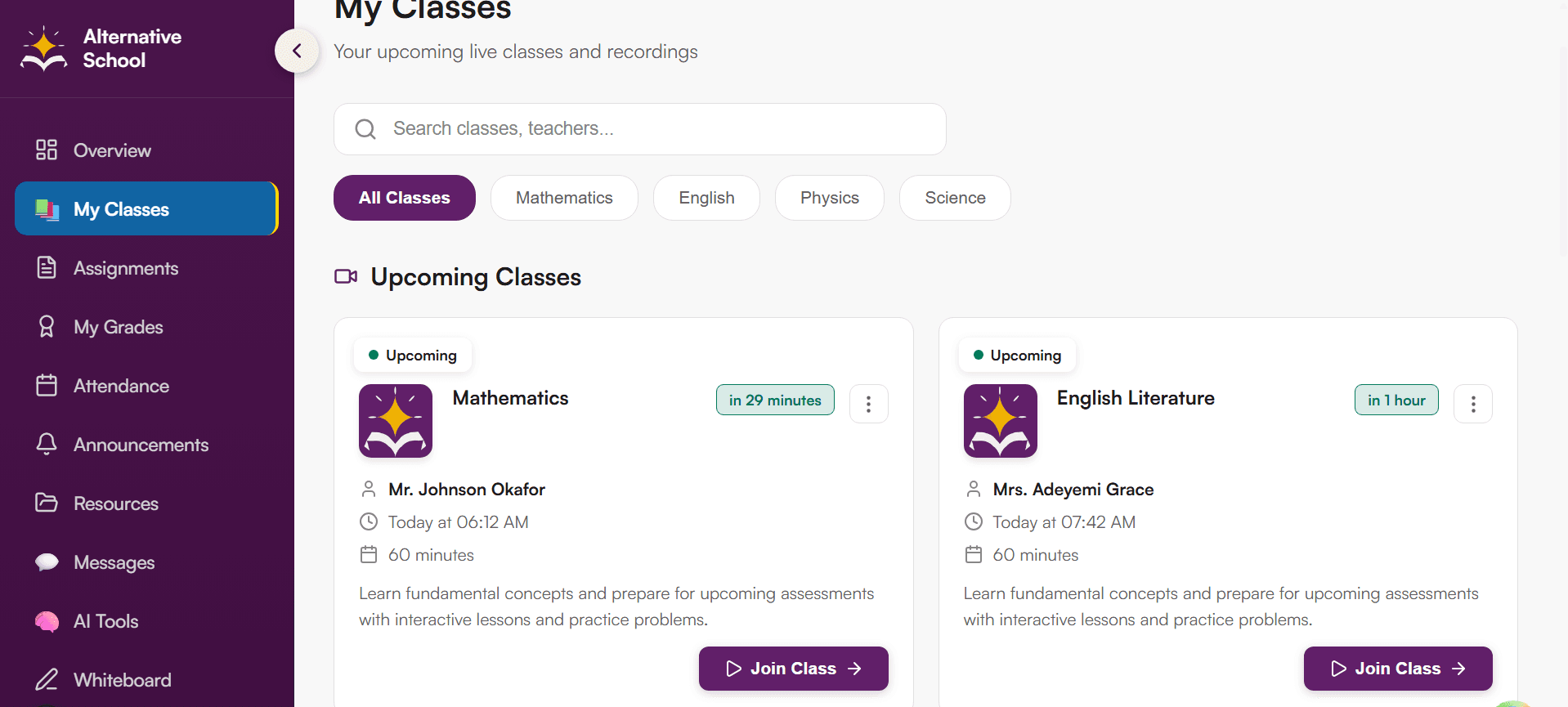1568x707 pixels.
Task: Join the Mathematics class
Action: pyautogui.click(x=792, y=668)
